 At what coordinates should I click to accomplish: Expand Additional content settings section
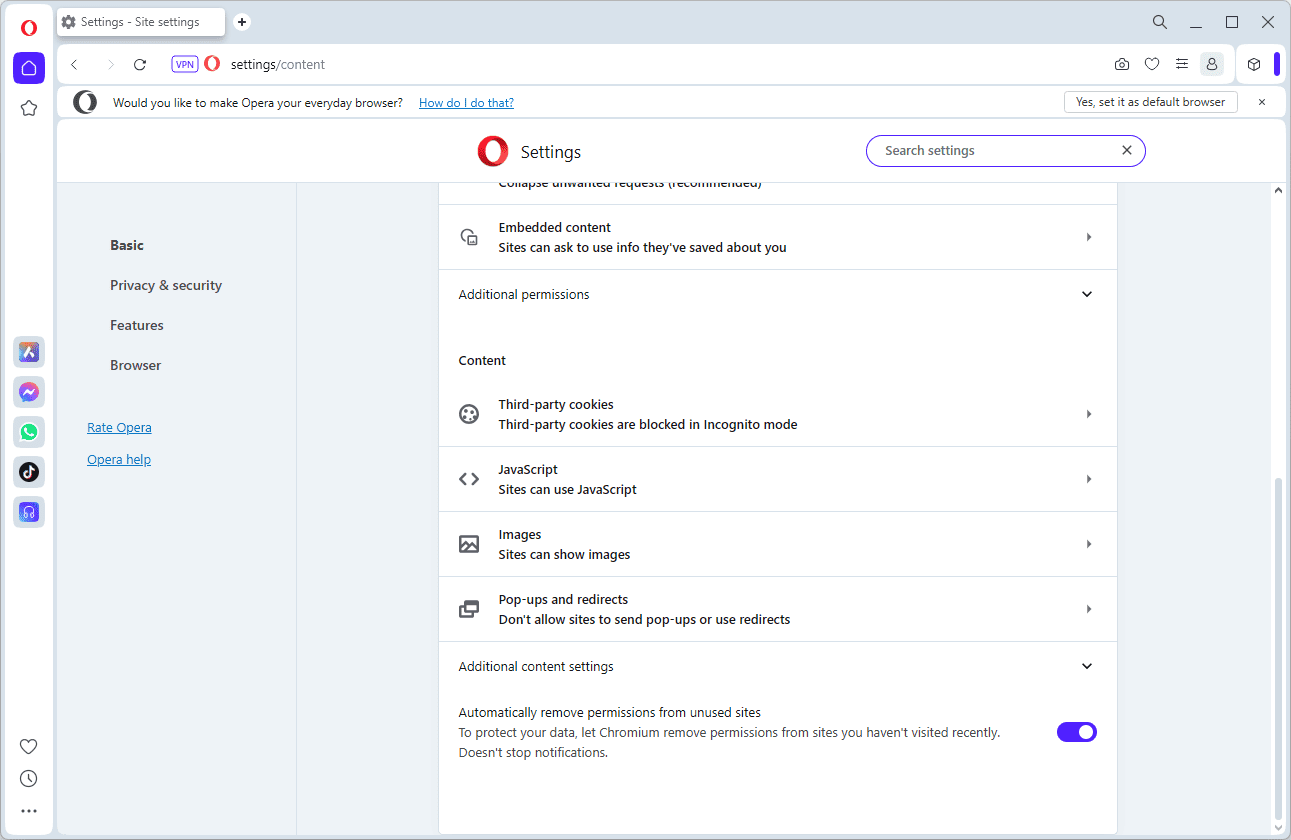click(x=1087, y=667)
